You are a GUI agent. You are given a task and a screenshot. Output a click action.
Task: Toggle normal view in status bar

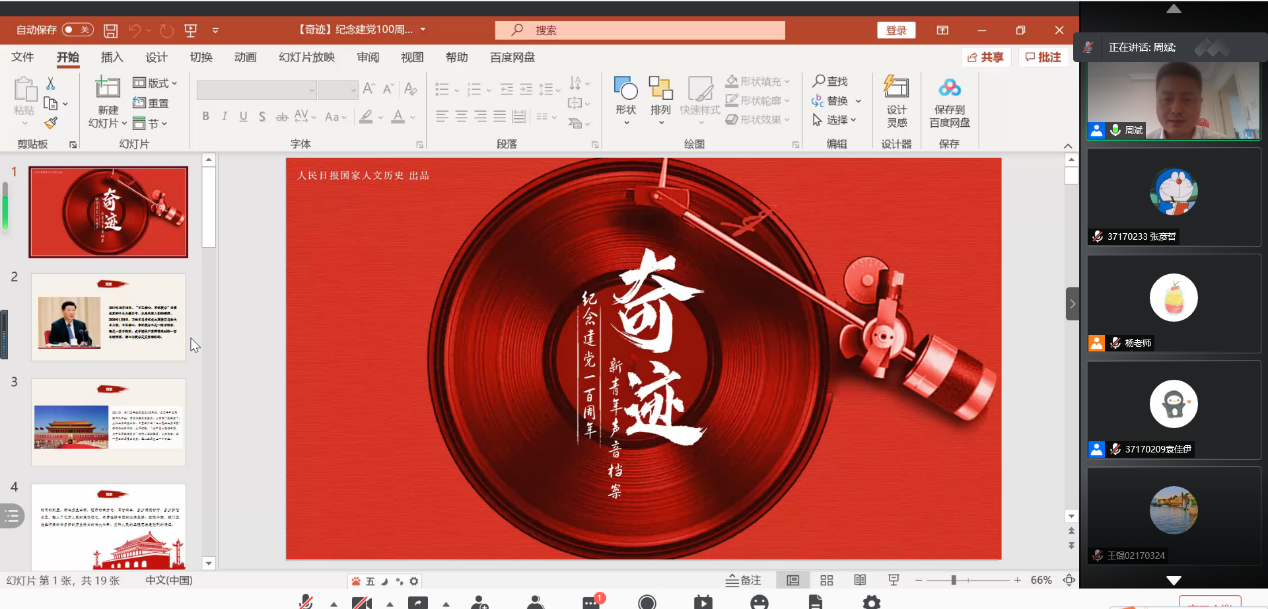tap(793, 580)
